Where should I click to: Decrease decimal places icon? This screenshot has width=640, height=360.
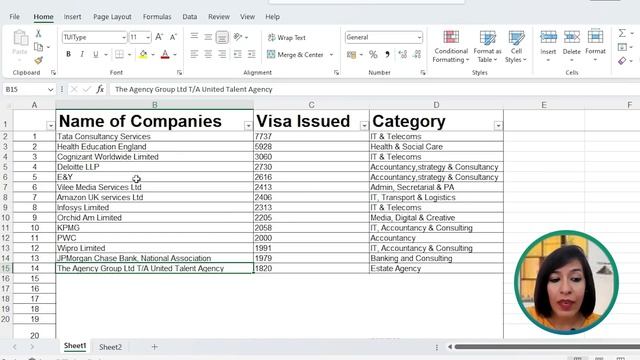pyautogui.click(x=417, y=54)
